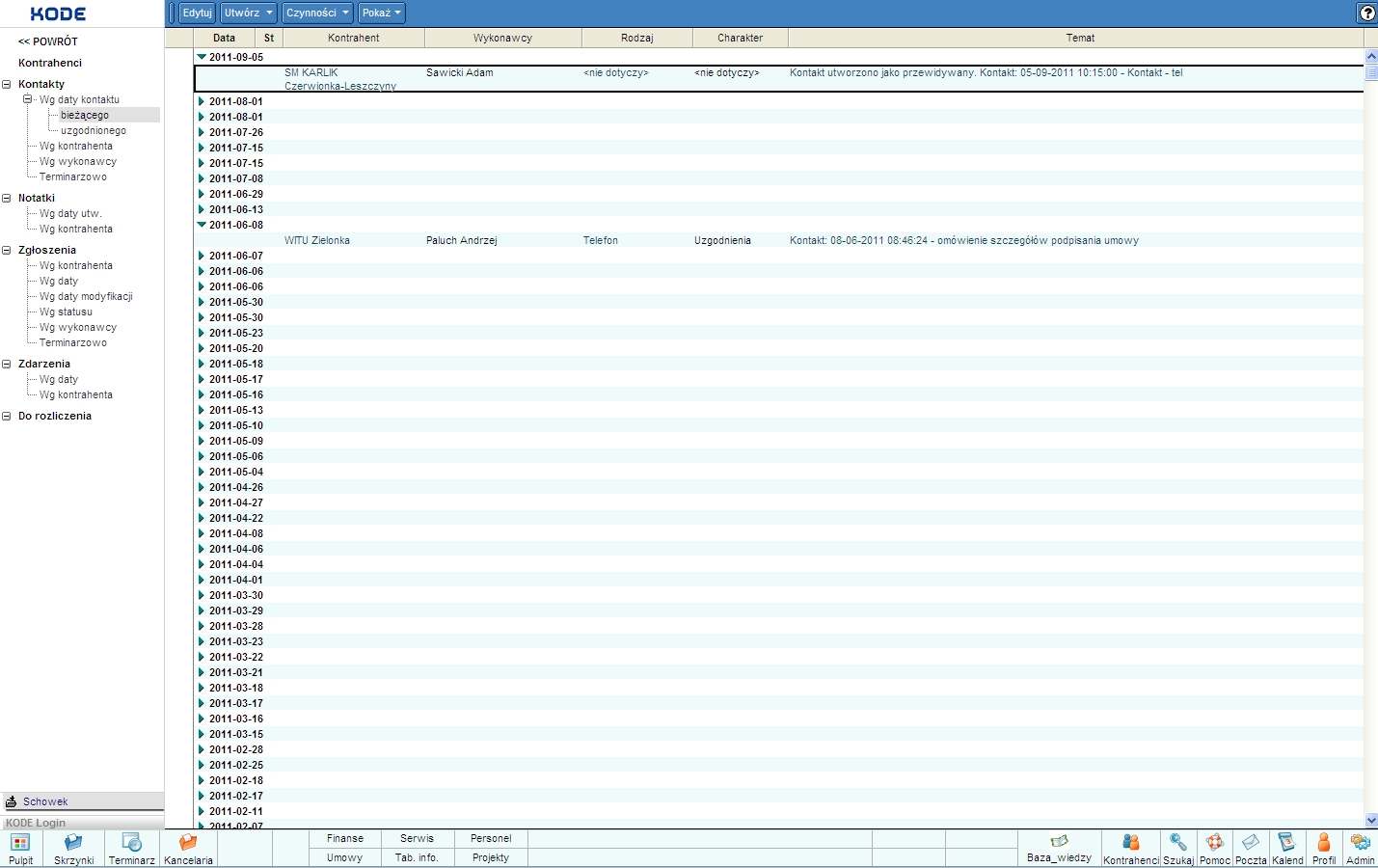Sort by the Data column header
The width and height of the screenshot is (1378, 868).
tap(225, 38)
